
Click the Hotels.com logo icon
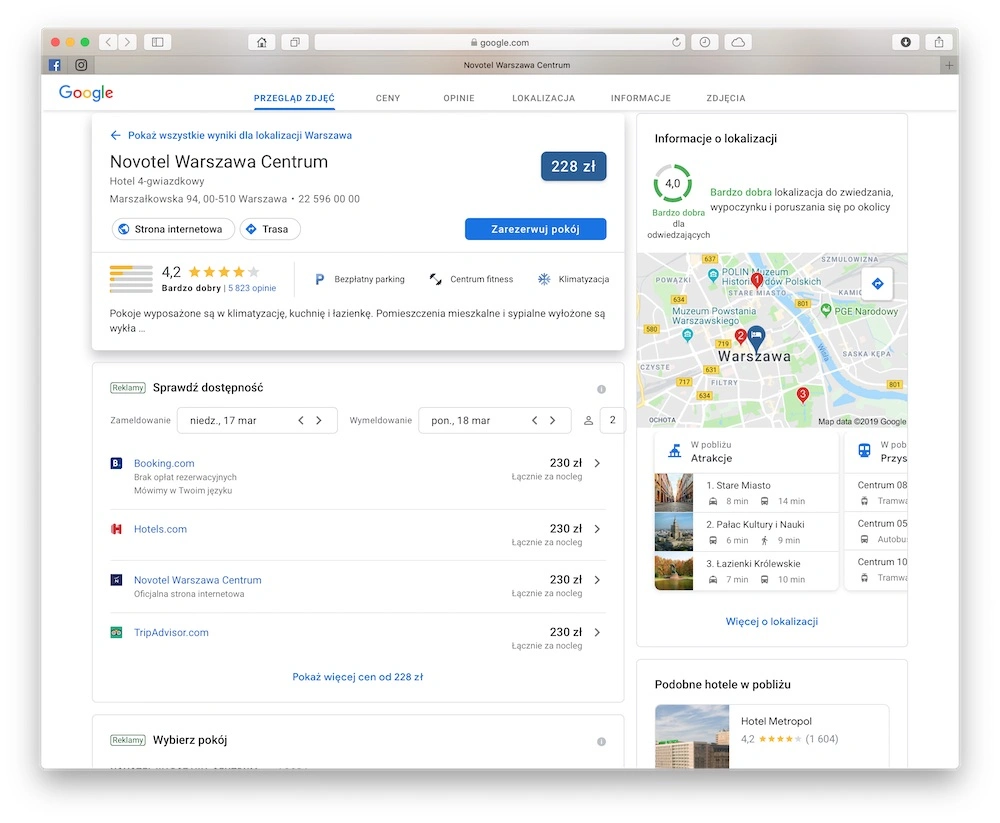point(116,529)
